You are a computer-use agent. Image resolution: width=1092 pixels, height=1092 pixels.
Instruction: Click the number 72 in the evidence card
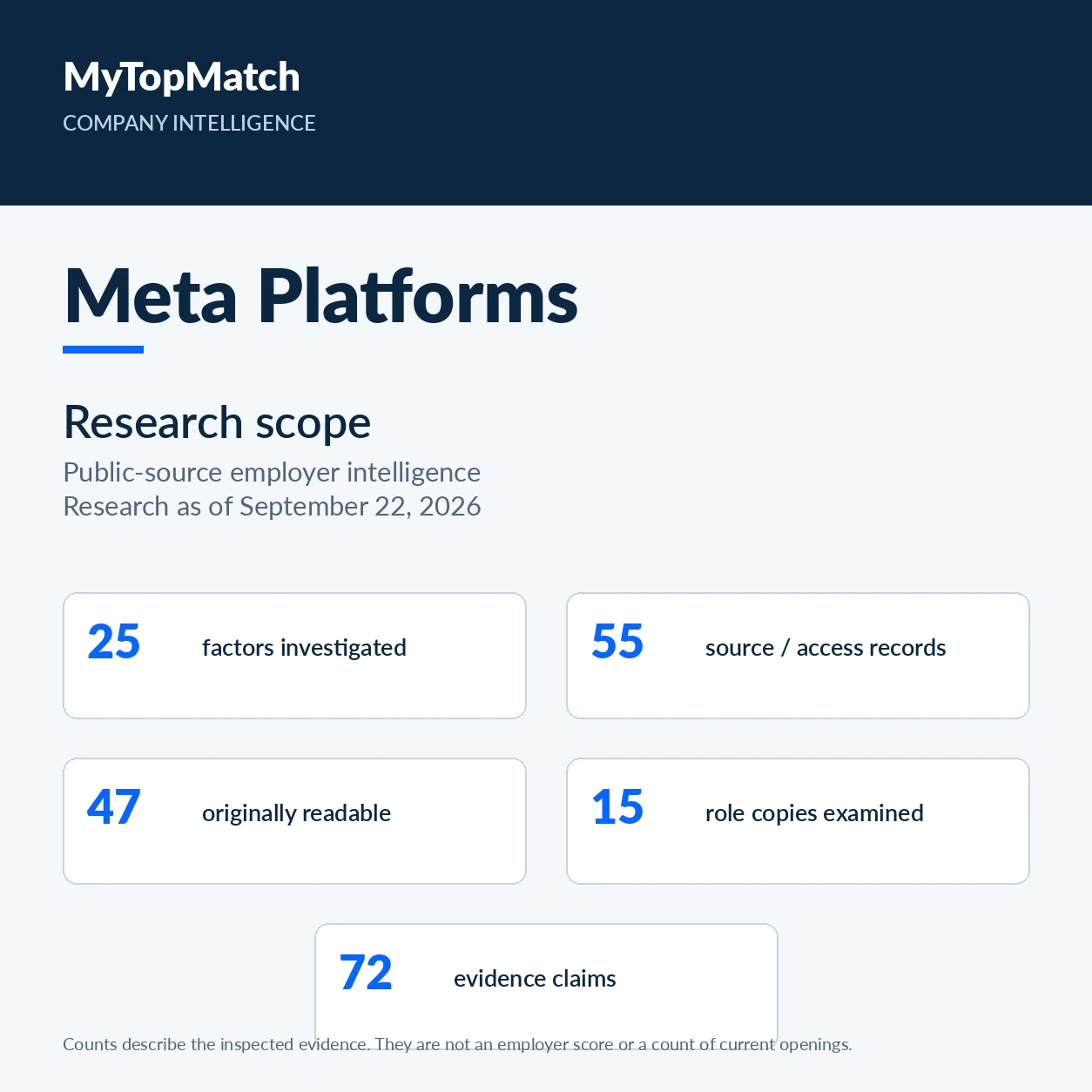click(366, 974)
